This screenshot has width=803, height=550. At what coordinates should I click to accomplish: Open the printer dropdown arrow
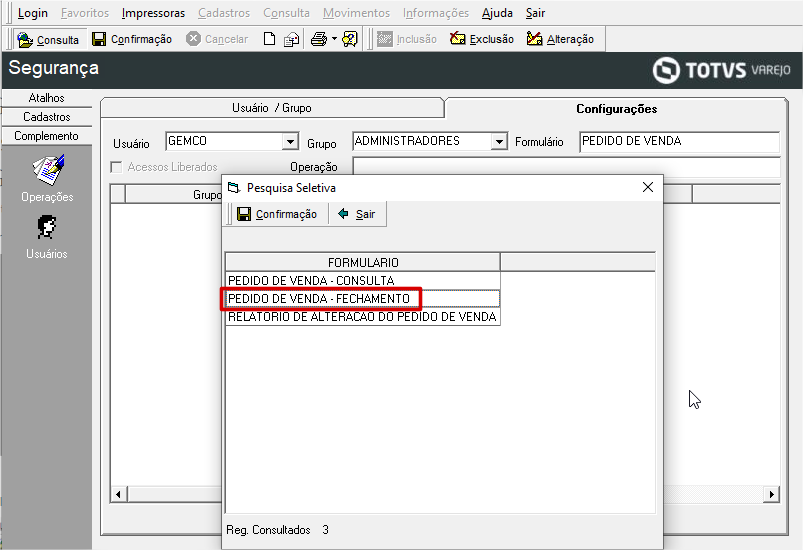(334, 39)
